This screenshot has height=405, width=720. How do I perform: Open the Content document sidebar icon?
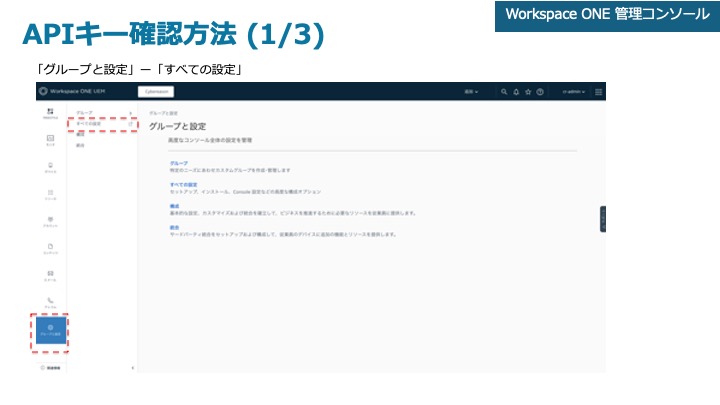click(x=51, y=249)
